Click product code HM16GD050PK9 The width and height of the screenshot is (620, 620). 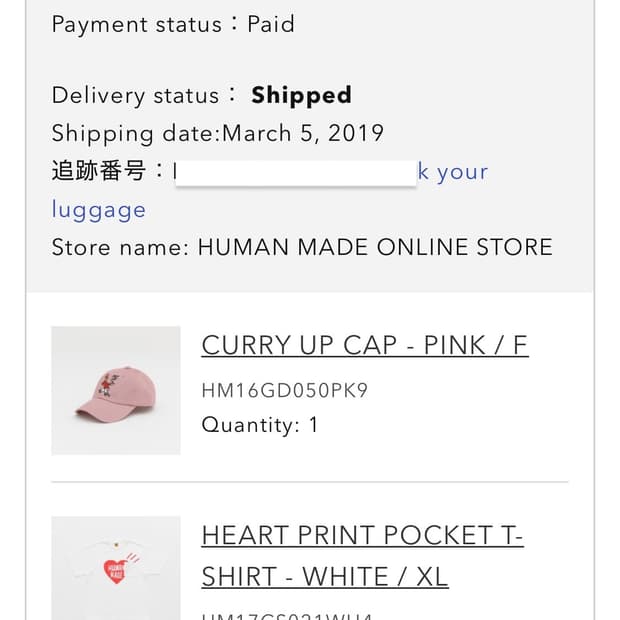[285, 390]
